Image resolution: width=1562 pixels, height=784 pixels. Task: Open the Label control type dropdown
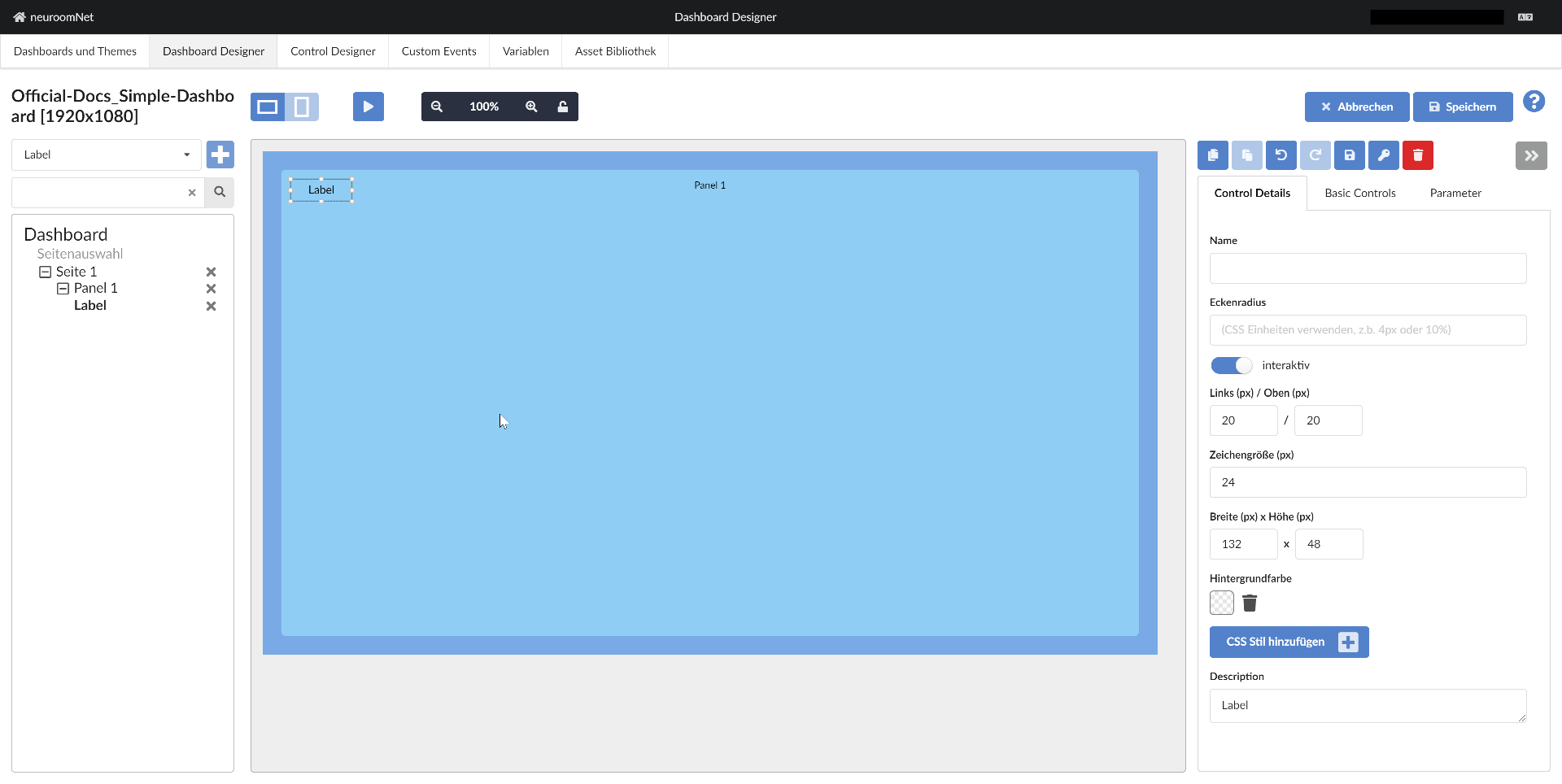click(106, 154)
